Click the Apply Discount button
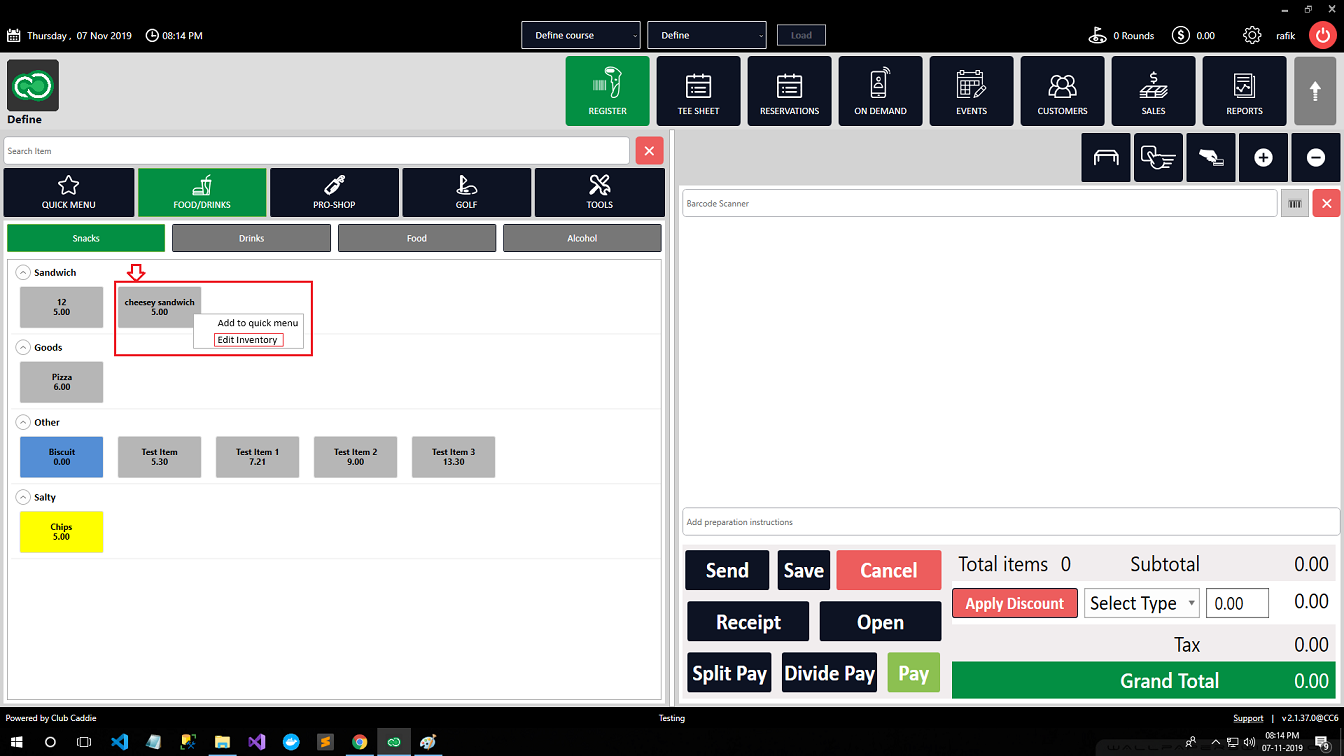Screen dimensions: 1344x756 [x=1015, y=603]
